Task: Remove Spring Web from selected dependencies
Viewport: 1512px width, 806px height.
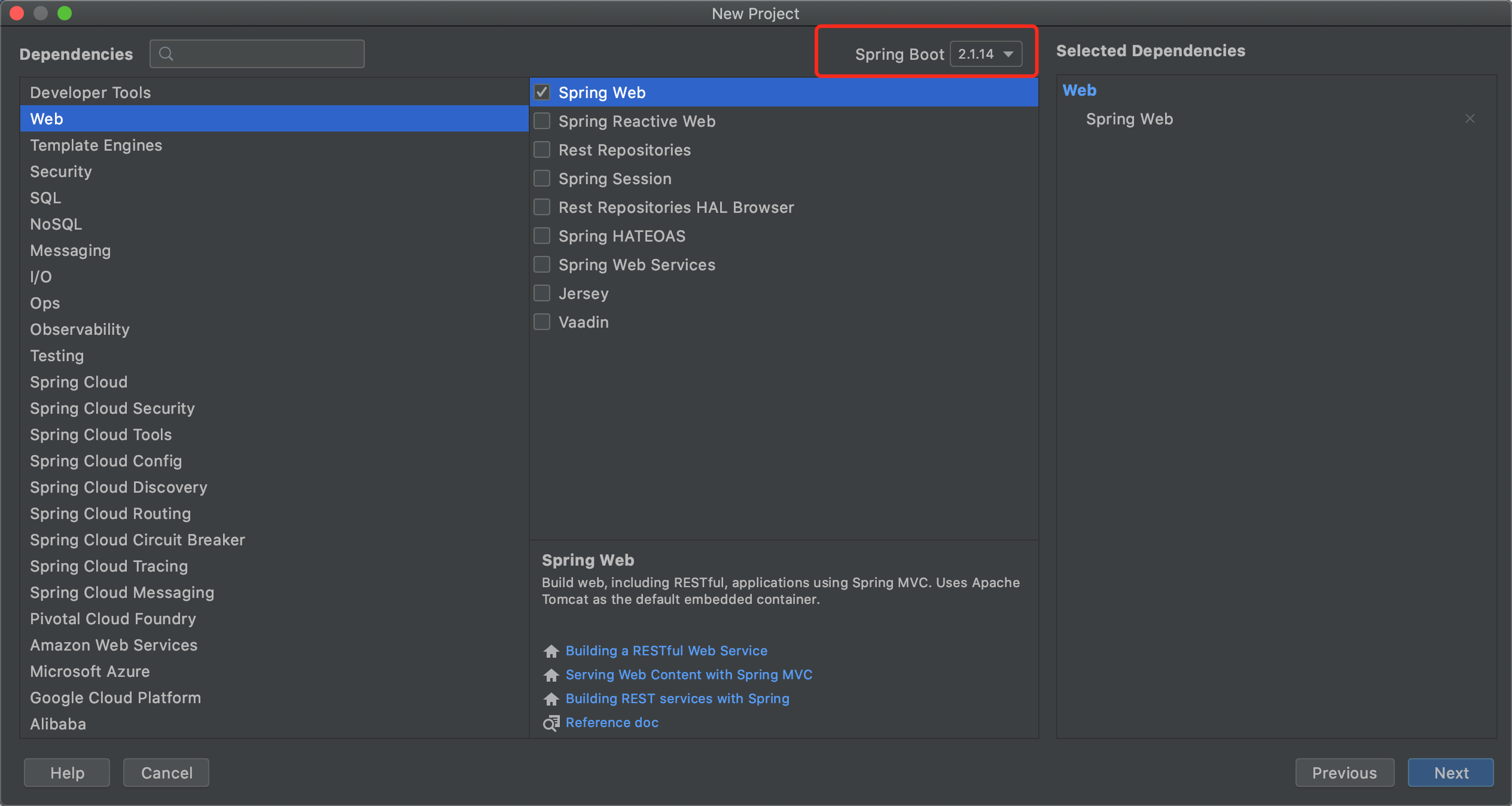Action: pos(1470,119)
